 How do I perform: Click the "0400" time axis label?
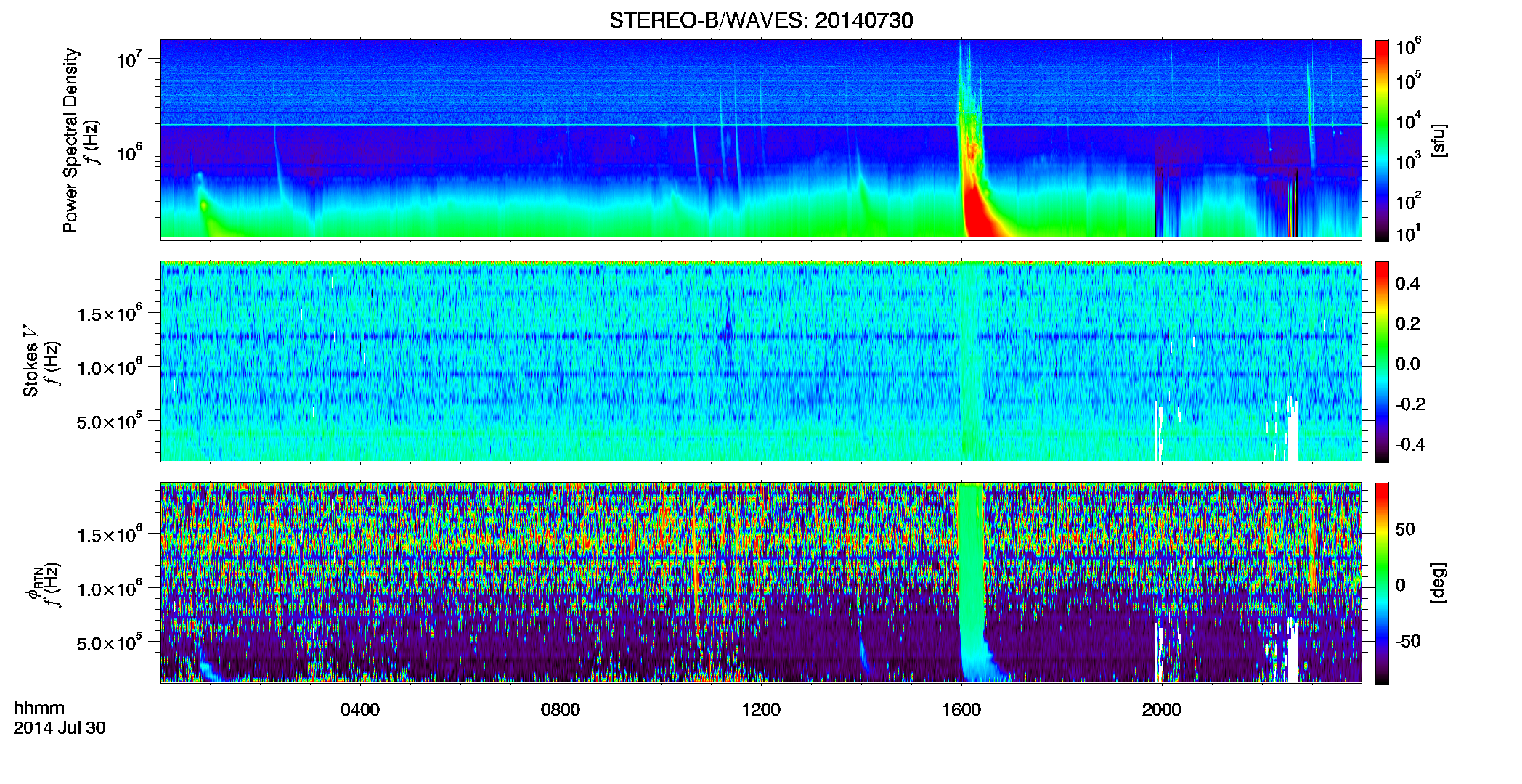point(360,709)
